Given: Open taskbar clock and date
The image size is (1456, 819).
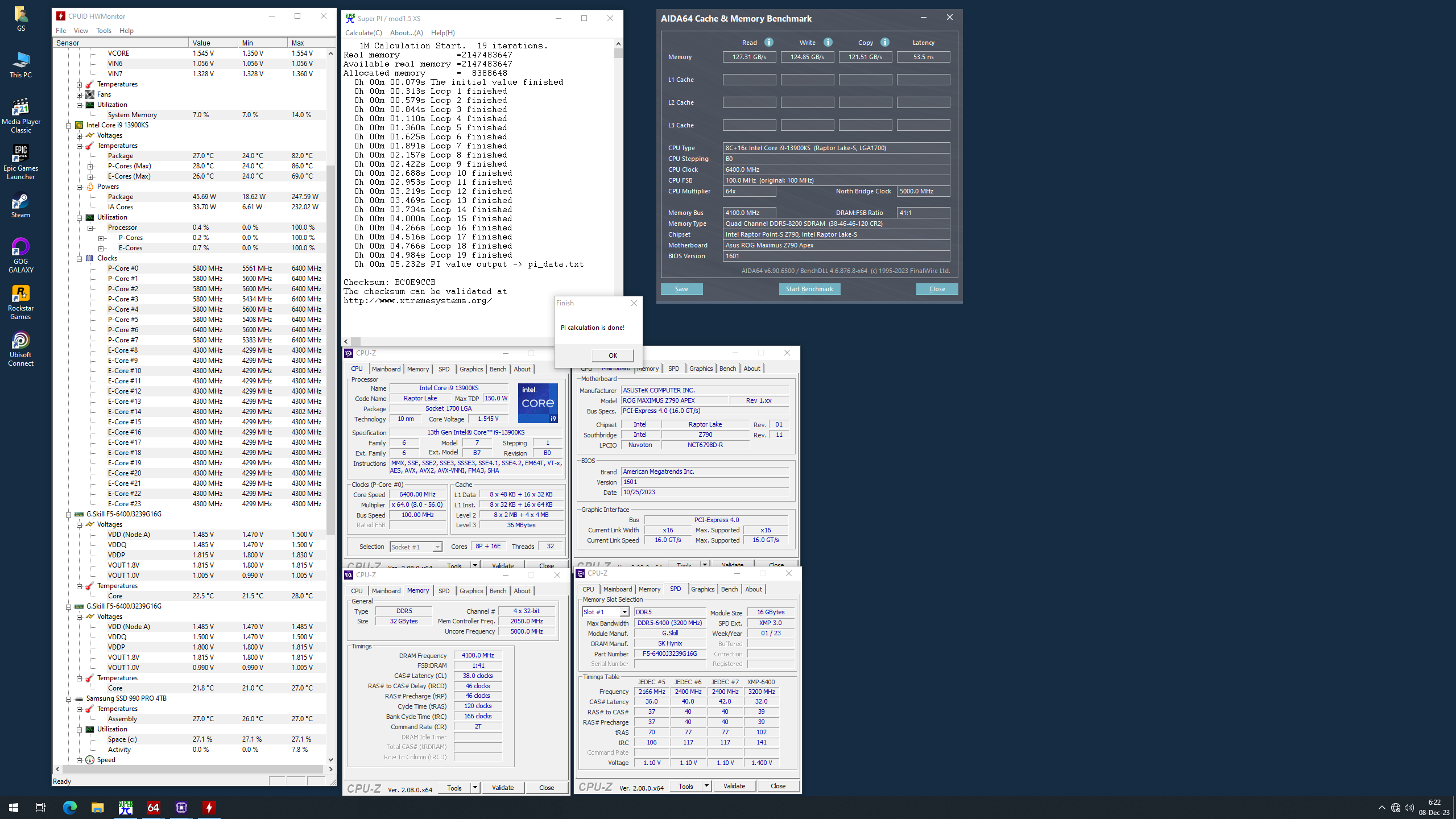Looking at the screenshot, I should pos(1434,808).
